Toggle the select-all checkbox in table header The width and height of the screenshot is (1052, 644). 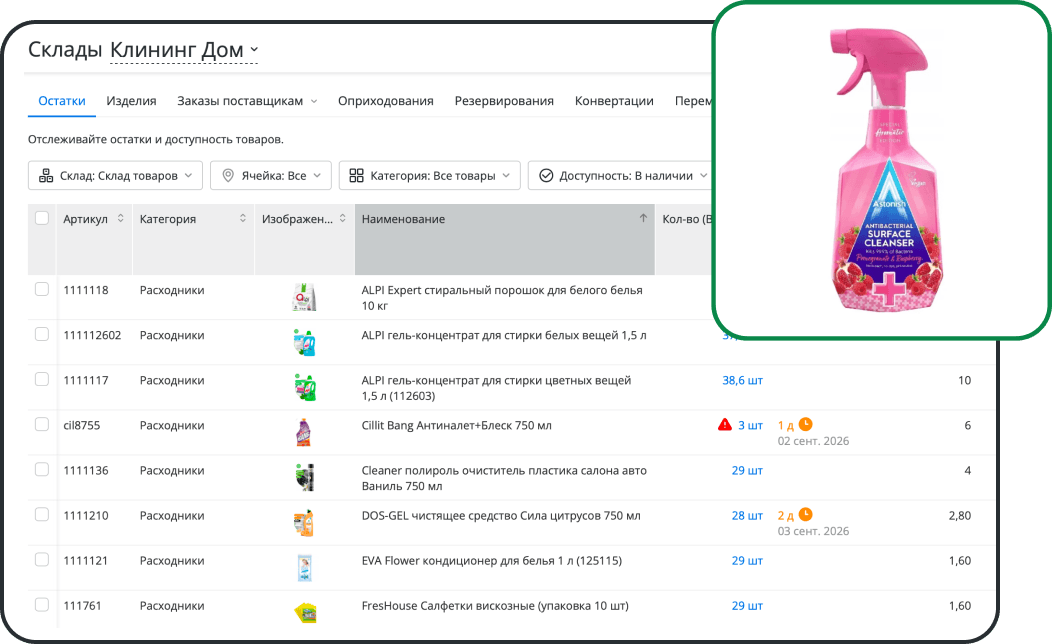(x=42, y=218)
